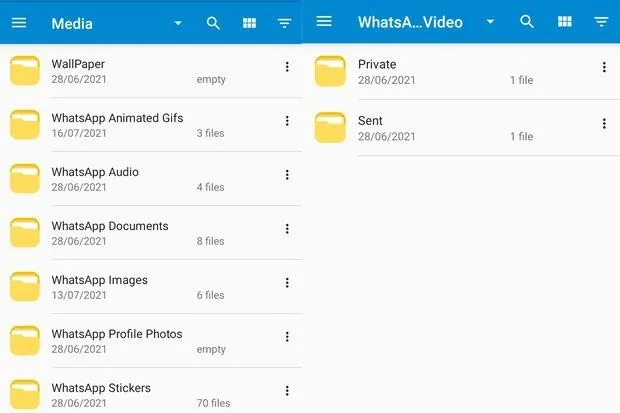This screenshot has width=620, height=413.
Task: Switch grid view in WhatsApp Video panel
Action: coord(564,22)
